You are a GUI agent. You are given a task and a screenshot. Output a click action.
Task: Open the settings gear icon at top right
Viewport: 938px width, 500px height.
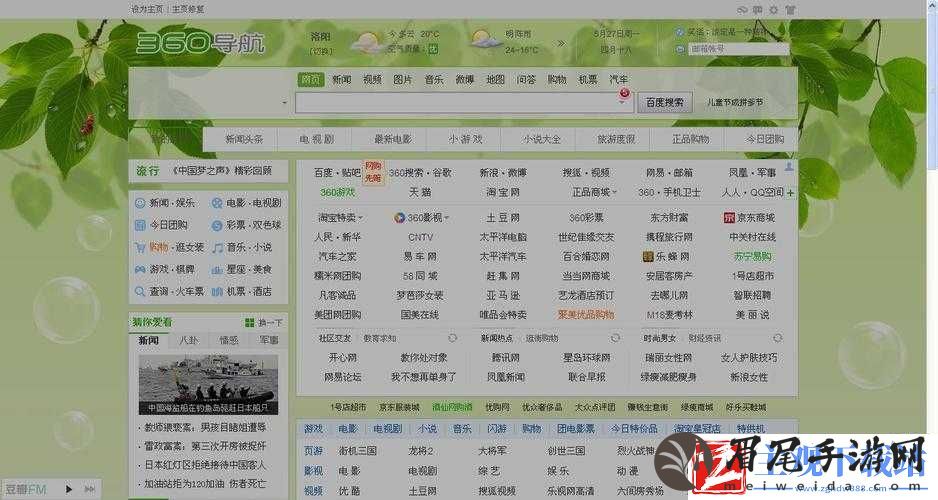773,10
